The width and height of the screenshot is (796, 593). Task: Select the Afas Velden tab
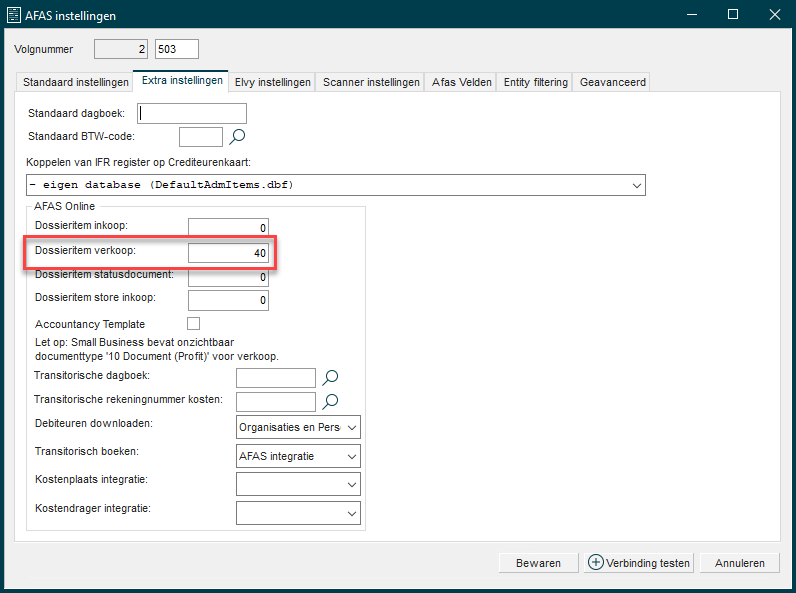click(x=462, y=82)
